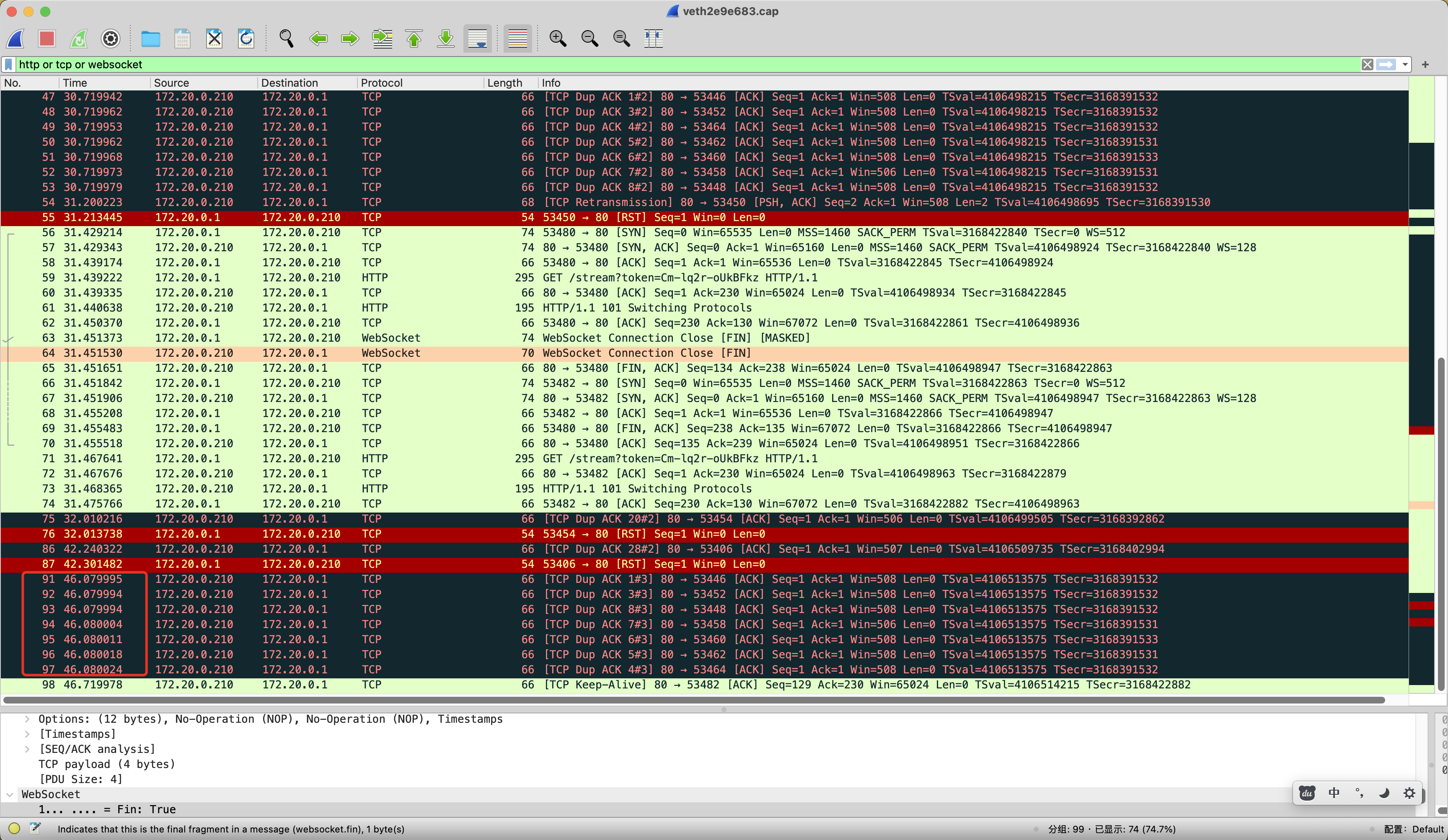Screen dimensions: 1448x840
Task: Open a capture file with the folder icon
Action: (x=150, y=39)
